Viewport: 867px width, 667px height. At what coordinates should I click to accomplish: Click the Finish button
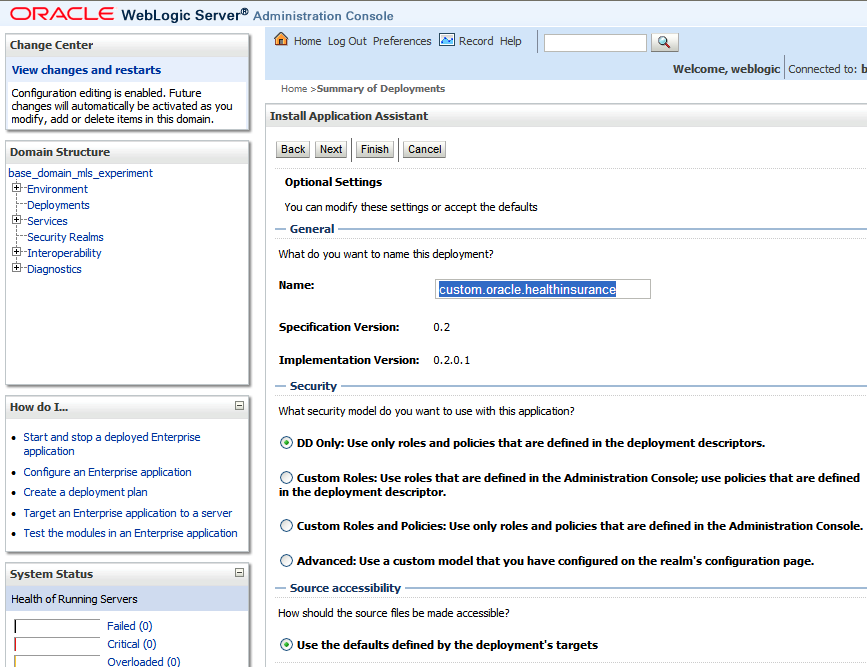coord(375,149)
